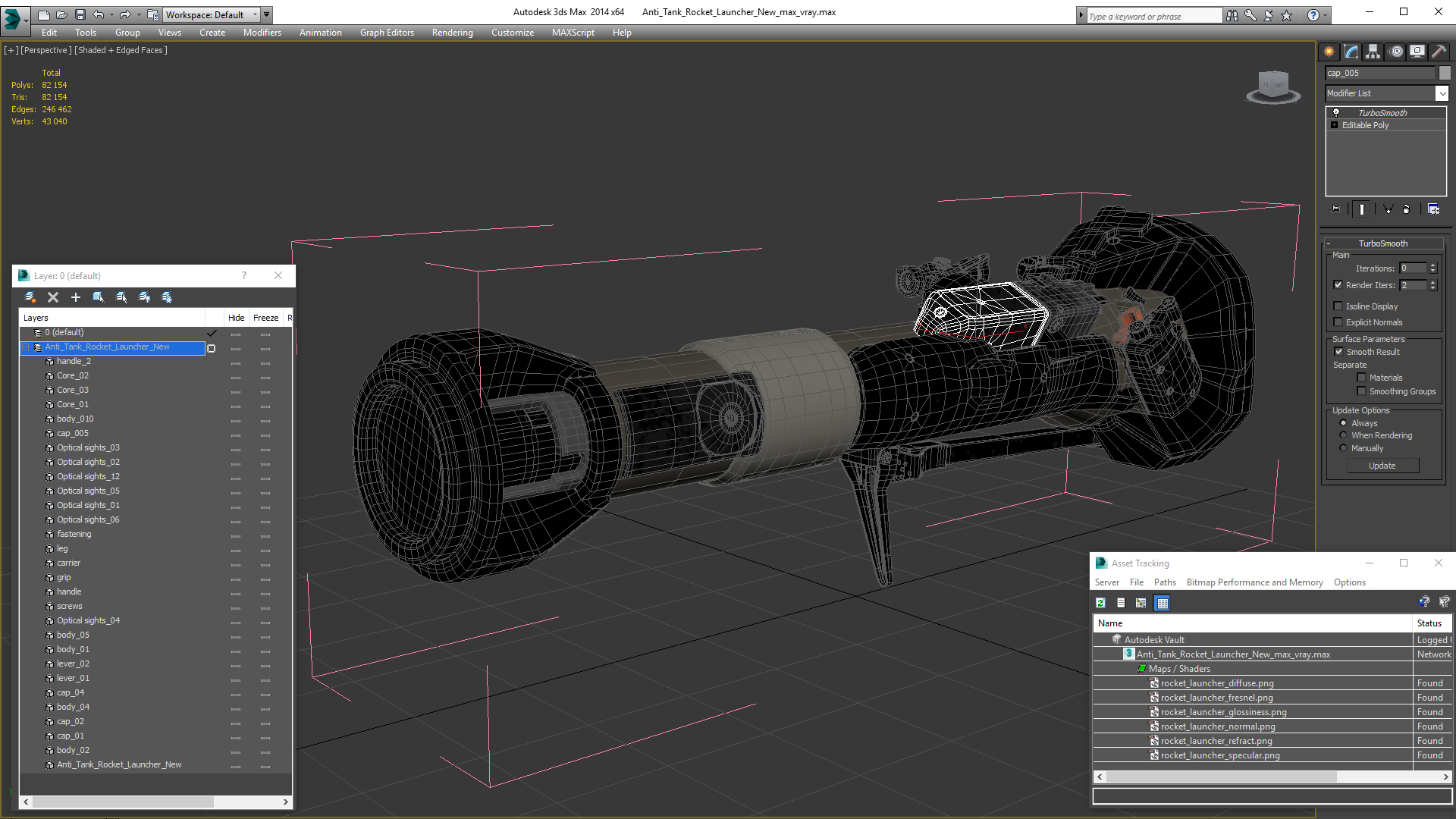Open Bitmap Performance and Memory menu
The image size is (1456, 819).
tap(1254, 582)
